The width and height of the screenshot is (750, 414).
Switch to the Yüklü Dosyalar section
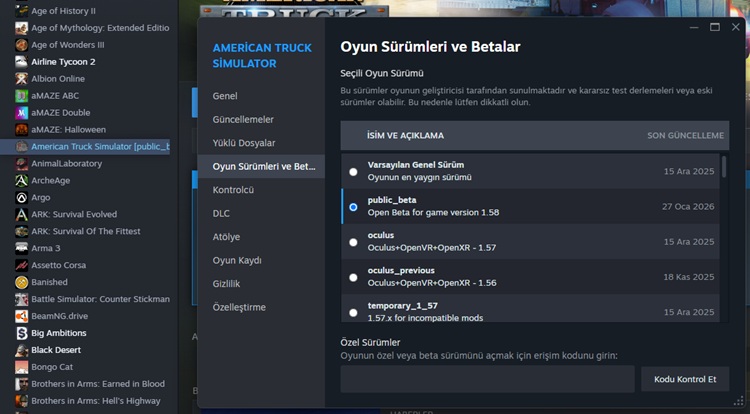pos(244,143)
